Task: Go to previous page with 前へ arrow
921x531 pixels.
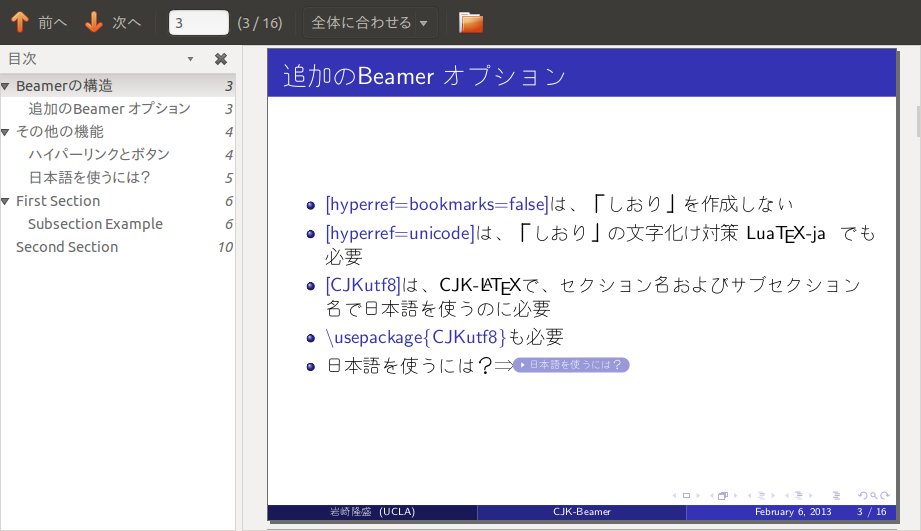Action: [x=39, y=22]
